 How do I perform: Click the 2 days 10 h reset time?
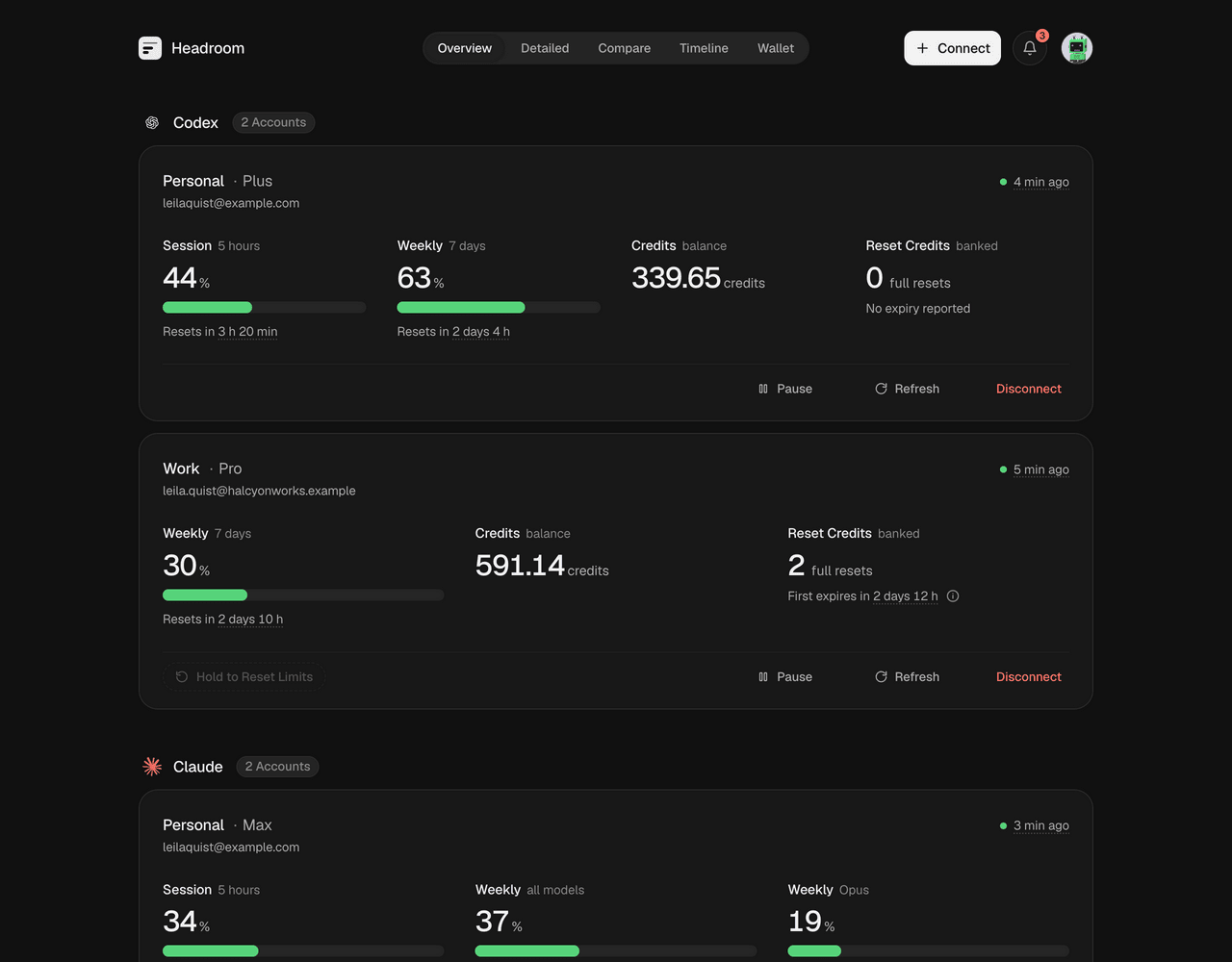(250, 620)
